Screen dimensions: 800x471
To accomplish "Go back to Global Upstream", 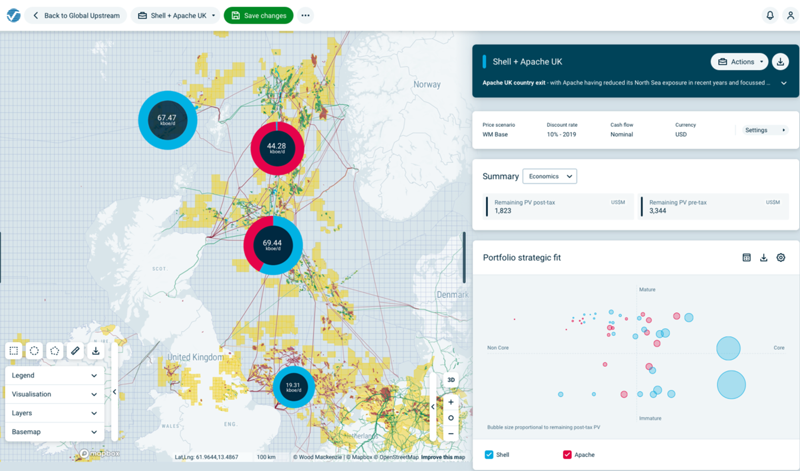I will click(x=76, y=16).
